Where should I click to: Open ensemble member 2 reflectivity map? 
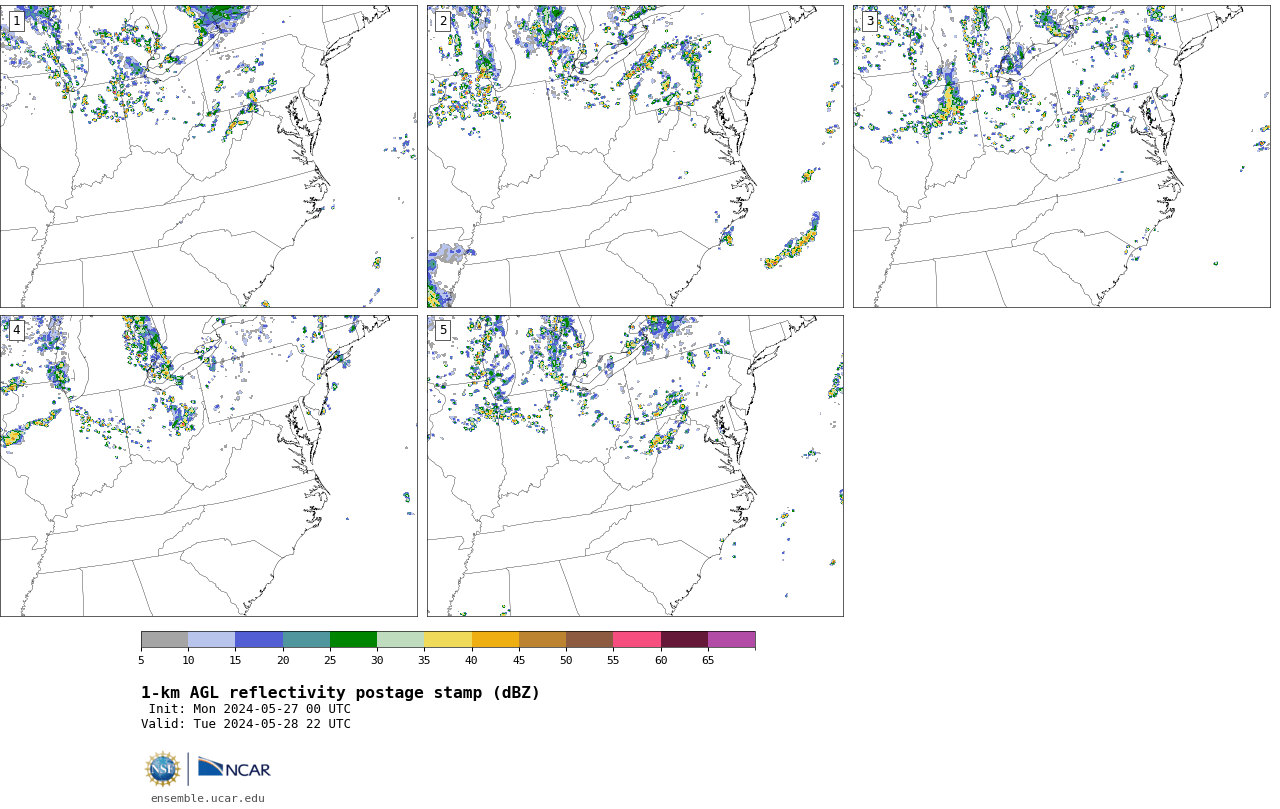click(635, 156)
